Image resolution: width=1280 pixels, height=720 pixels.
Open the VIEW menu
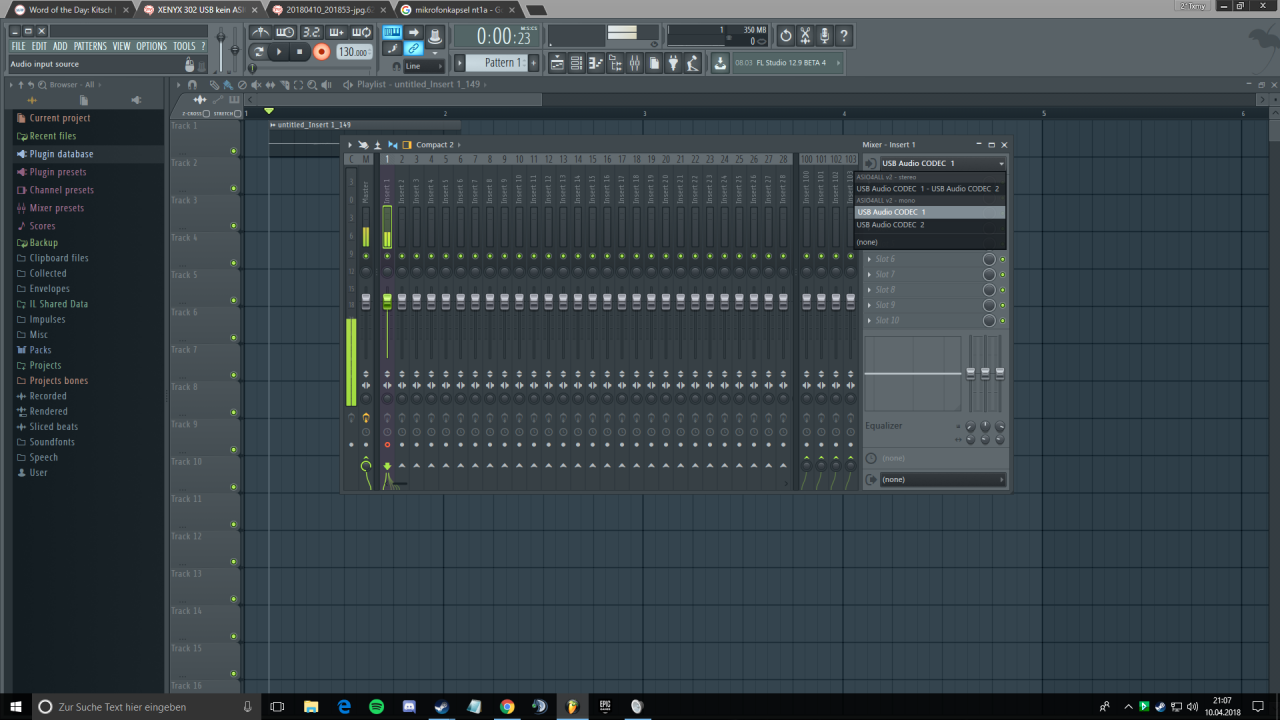coord(121,46)
